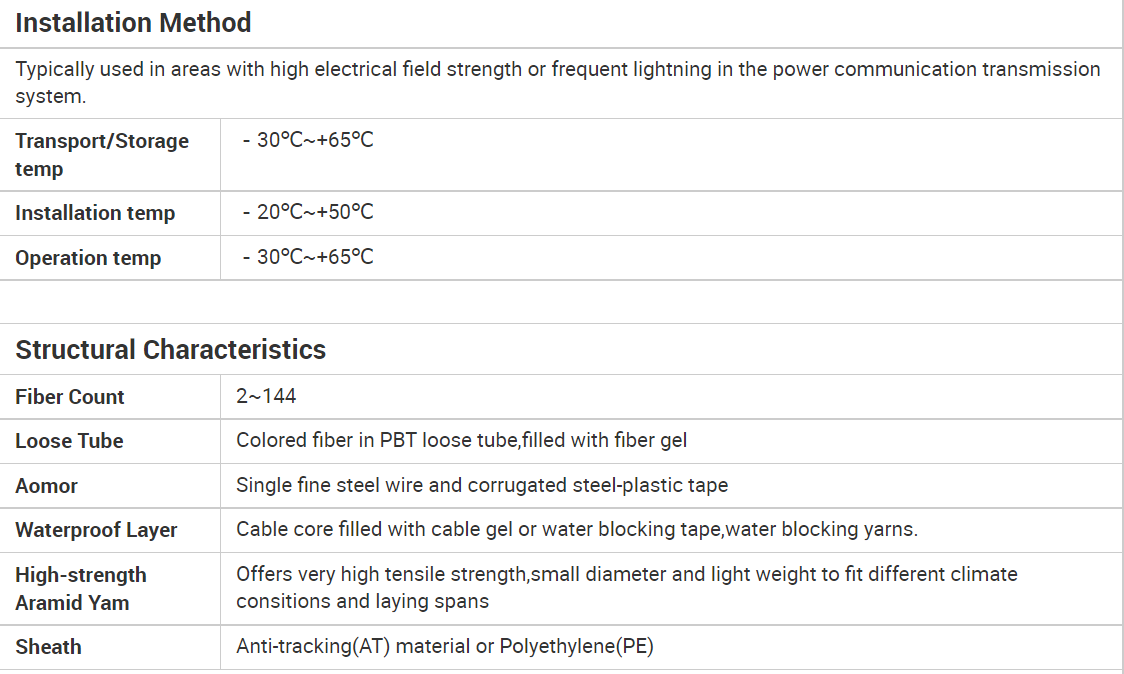
Task: Click the corrugated steel-plastic tape description
Action: tap(482, 485)
